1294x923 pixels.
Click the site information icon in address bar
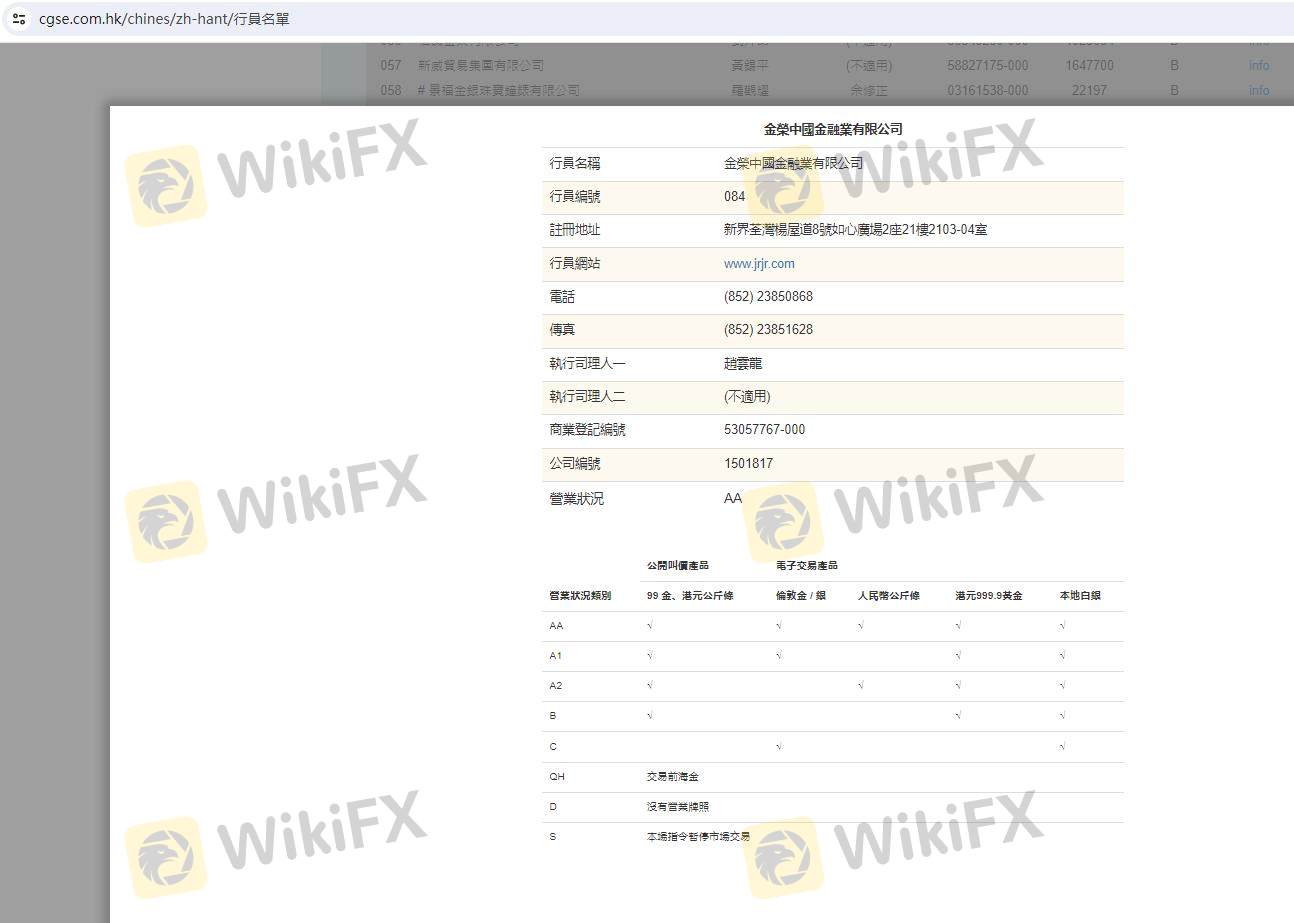[x=18, y=19]
